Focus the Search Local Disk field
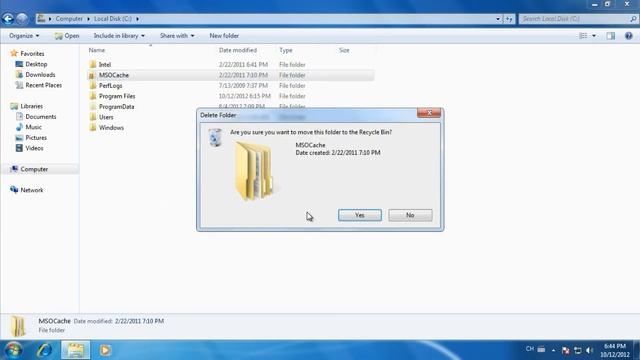Screen dimensions: 640x360 573,19
